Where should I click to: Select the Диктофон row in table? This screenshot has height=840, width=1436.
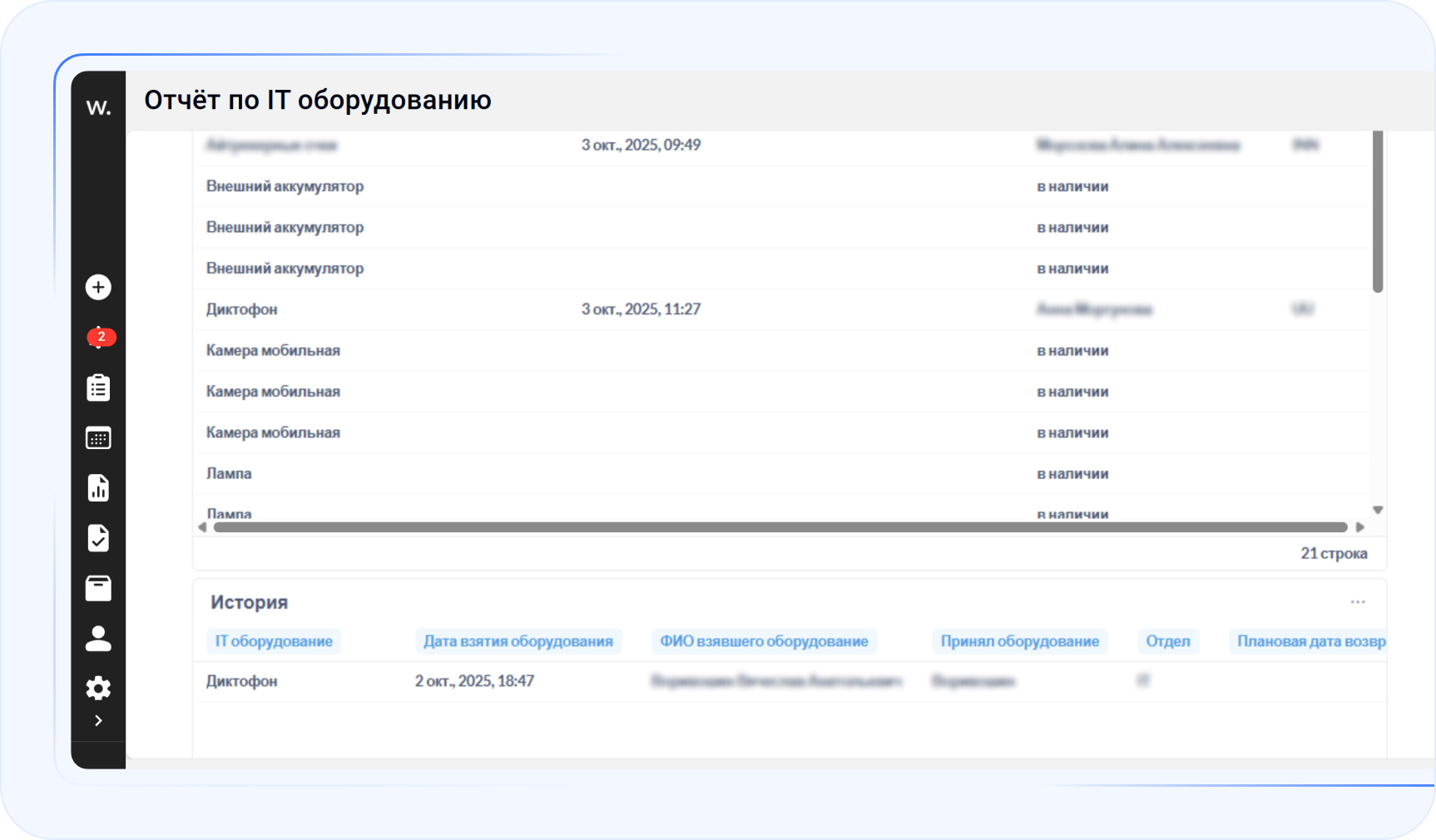[x=242, y=309]
